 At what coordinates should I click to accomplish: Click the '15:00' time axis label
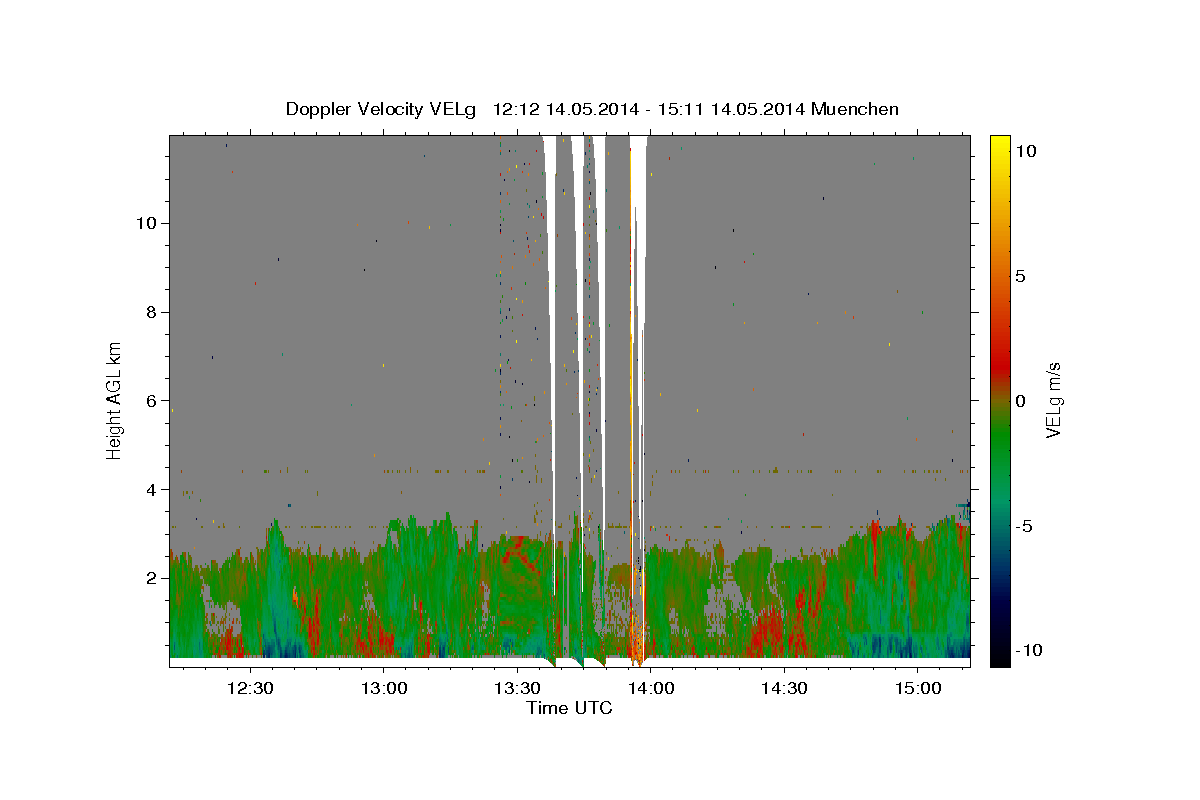[918, 688]
